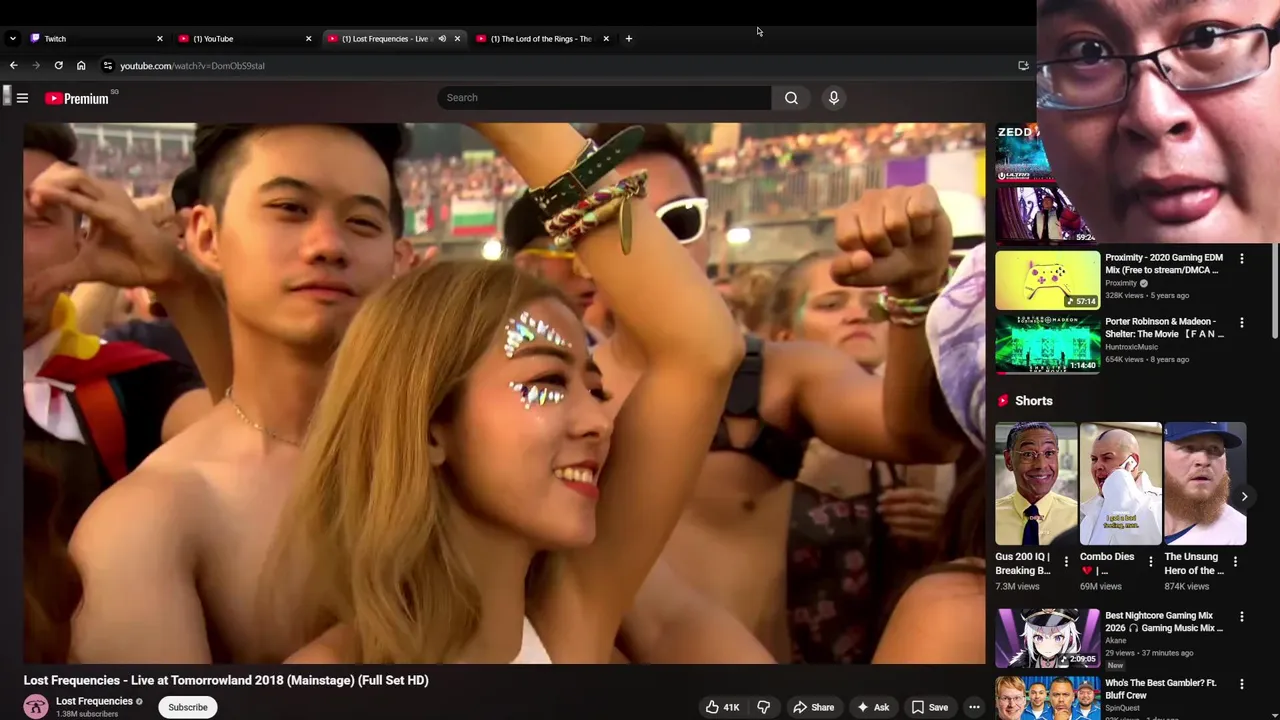Open the Akane channel name
Screen dimensions: 1280x720
coord(1116,641)
